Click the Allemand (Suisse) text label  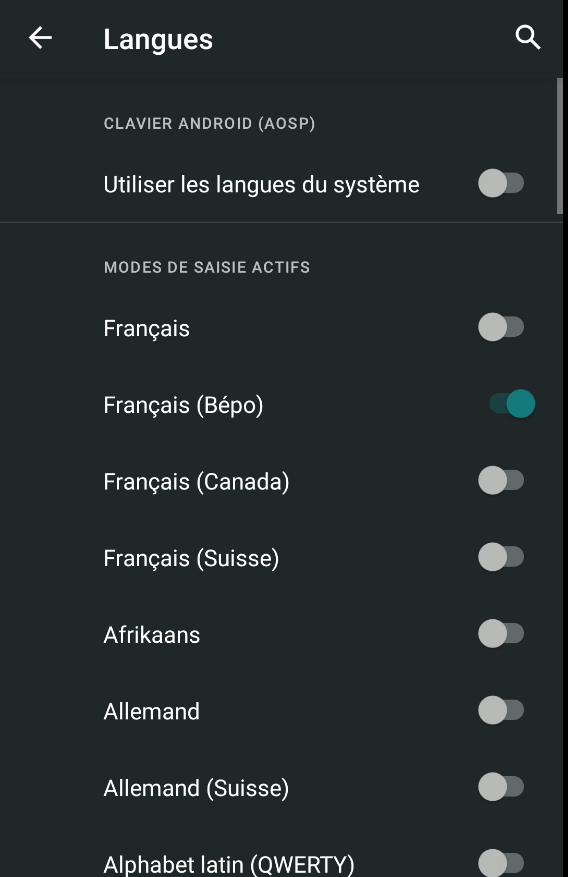(196, 788)
